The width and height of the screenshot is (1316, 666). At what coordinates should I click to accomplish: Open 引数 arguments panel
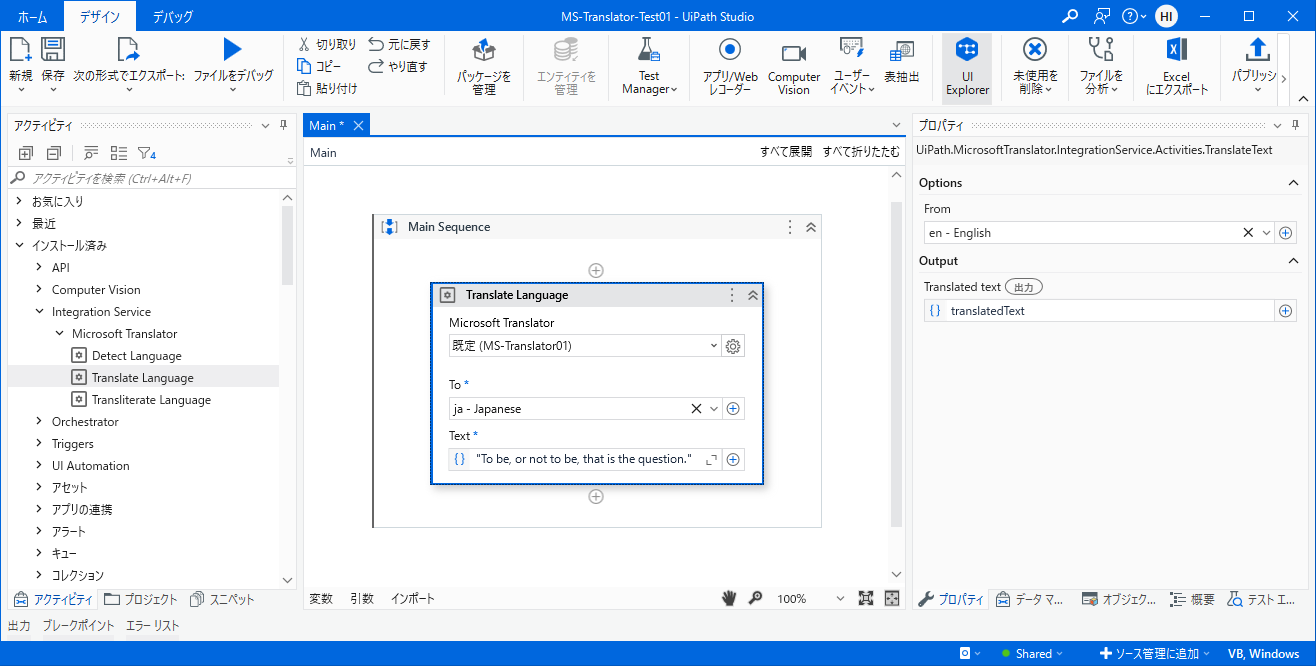coord(362,599)
